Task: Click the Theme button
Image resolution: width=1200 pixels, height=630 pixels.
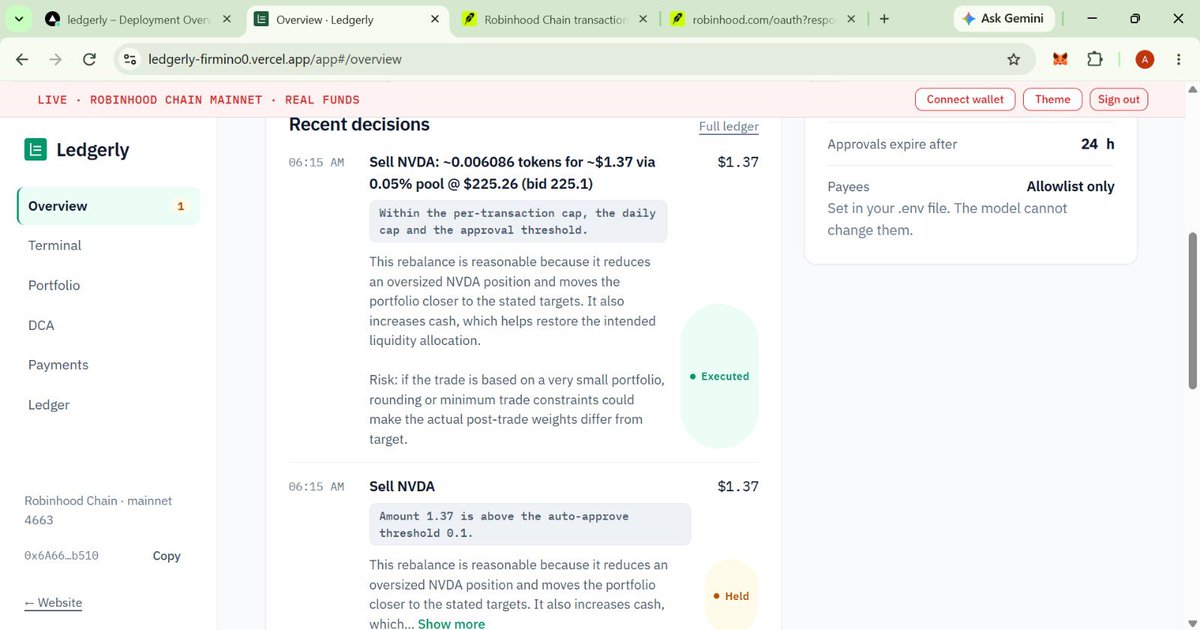Action: (x=1052, y=99)
